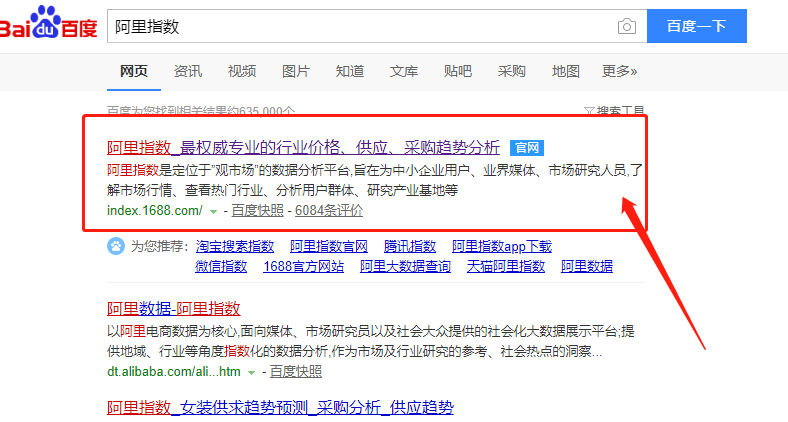The width and height of the screenshot is (788, 422).
Task: Click the paw recommendation icon
Action: tap(116, 246)
